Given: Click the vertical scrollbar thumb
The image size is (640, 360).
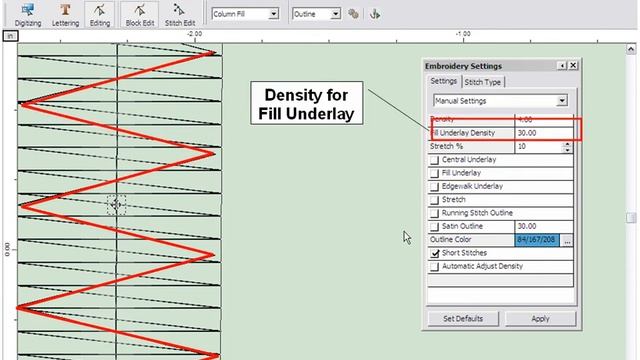Looking at the screenshot, I should [631, 218].
